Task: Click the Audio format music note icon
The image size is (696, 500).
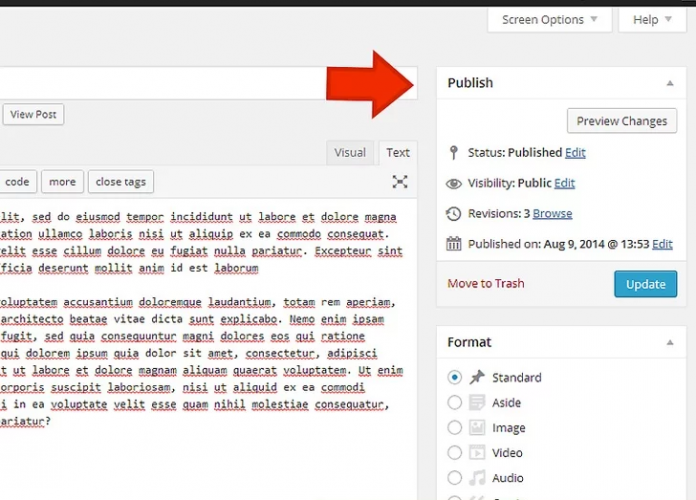Action: [477, 478]
